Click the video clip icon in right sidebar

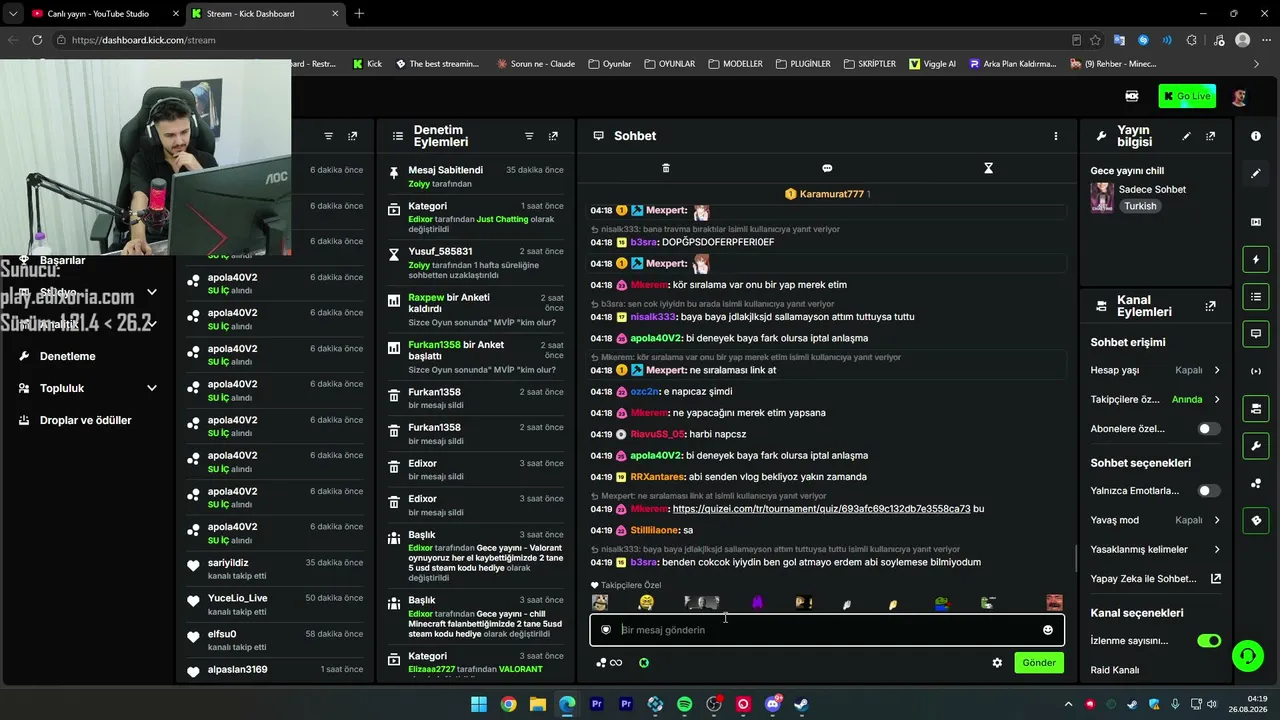coord(1256,222)
